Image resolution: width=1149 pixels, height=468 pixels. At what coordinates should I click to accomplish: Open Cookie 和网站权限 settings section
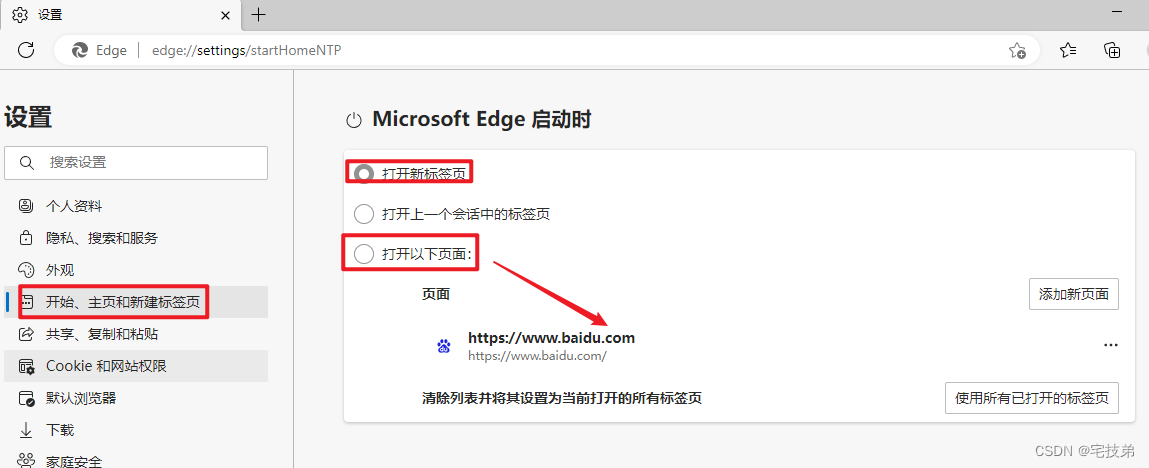136,365
